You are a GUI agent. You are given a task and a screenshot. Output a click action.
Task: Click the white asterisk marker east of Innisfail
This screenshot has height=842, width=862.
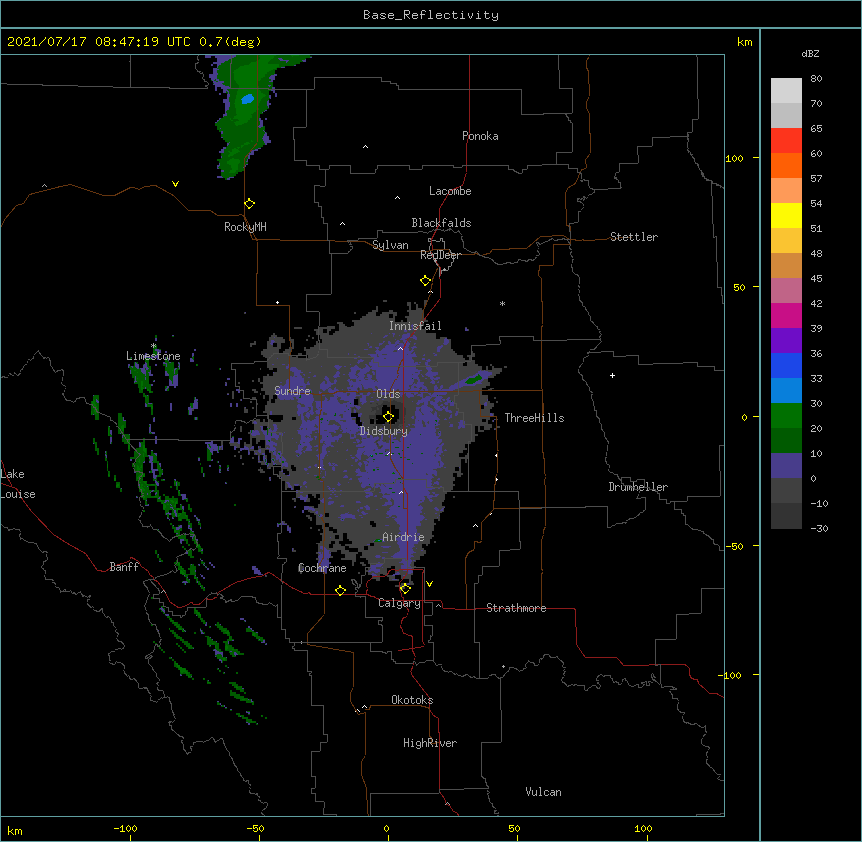502,303
